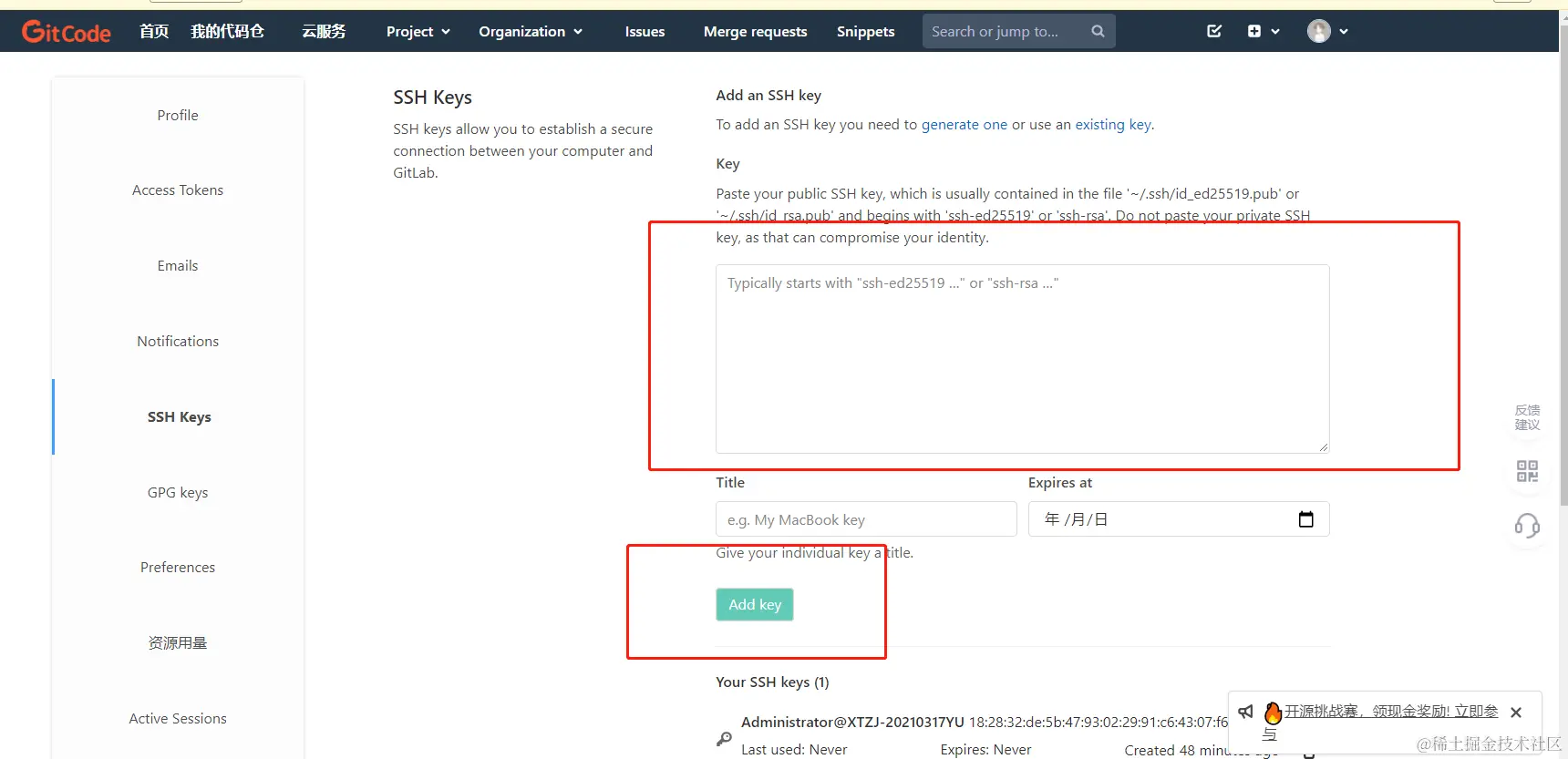
Task: Open the 首页 home menu item
Action: [154, 32]
